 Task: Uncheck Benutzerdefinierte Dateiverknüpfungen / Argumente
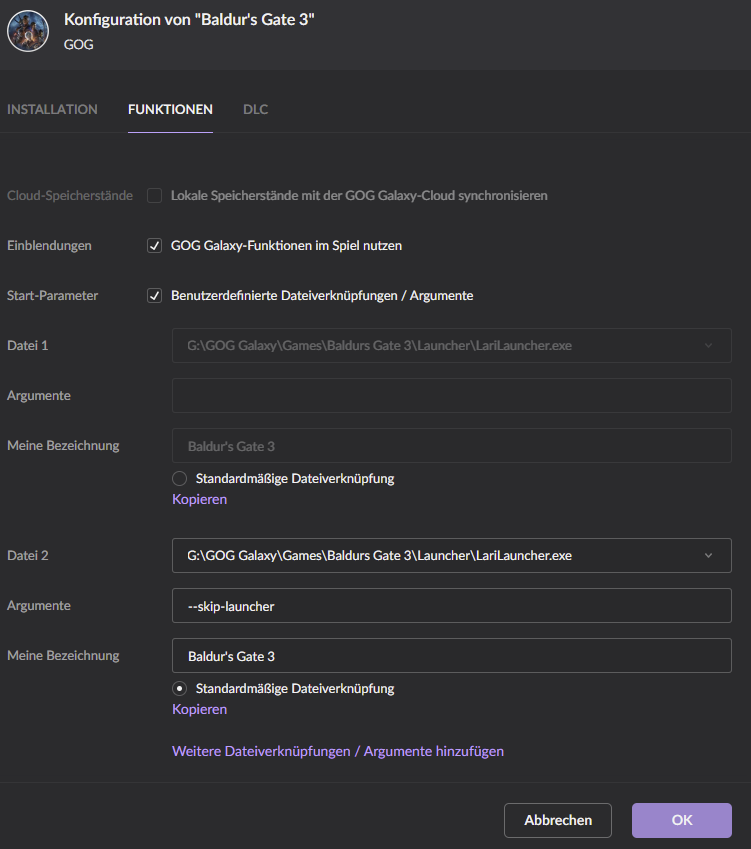pos(155,296)
